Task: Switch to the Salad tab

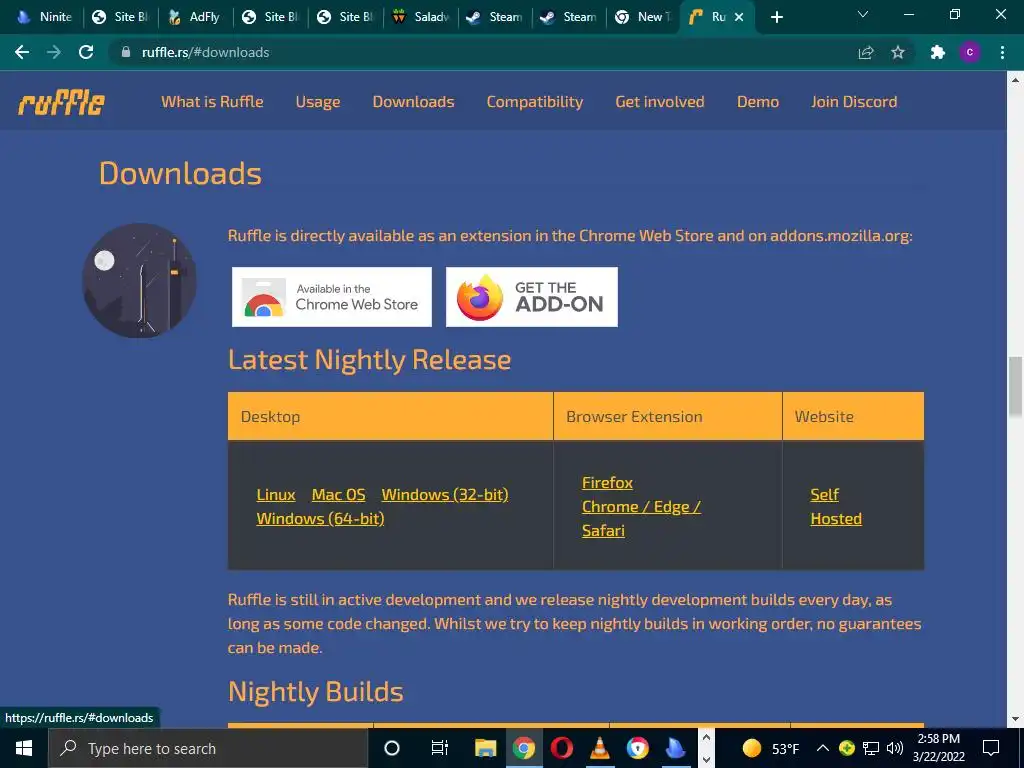Action: pos(421,17)
